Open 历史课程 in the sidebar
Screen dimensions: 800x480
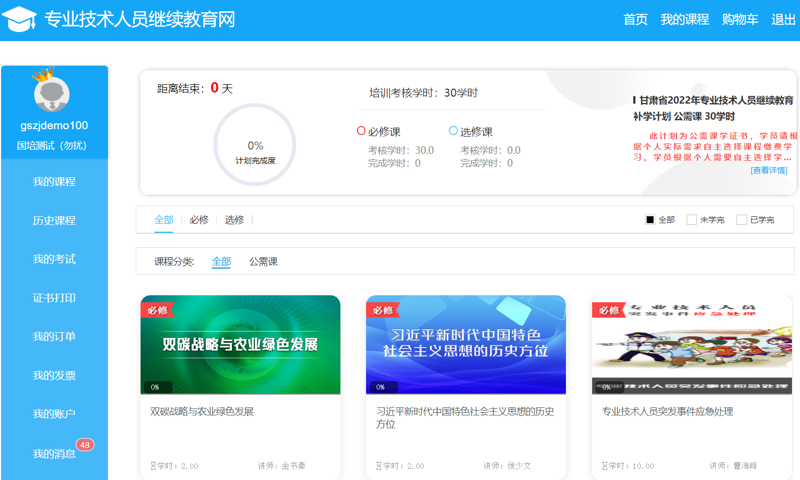pos(54,220)
